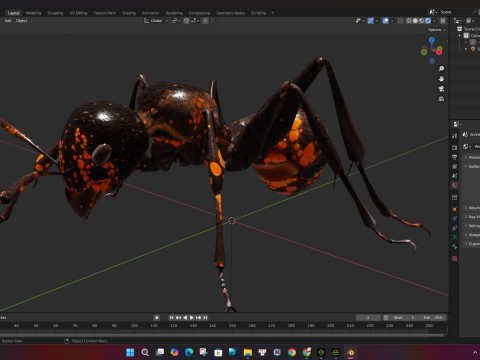Open the Tool tab in Properties editor
The width and height of the screenshot is (480, 360).
pos(455,136)
